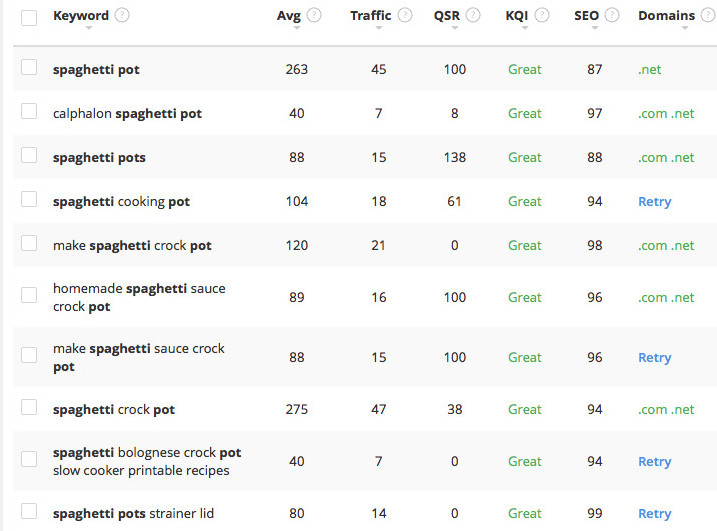Viewport: 717px width, 531px height.
Task: Click the KQI question mark icon
Action: click(x=542, y=15)
